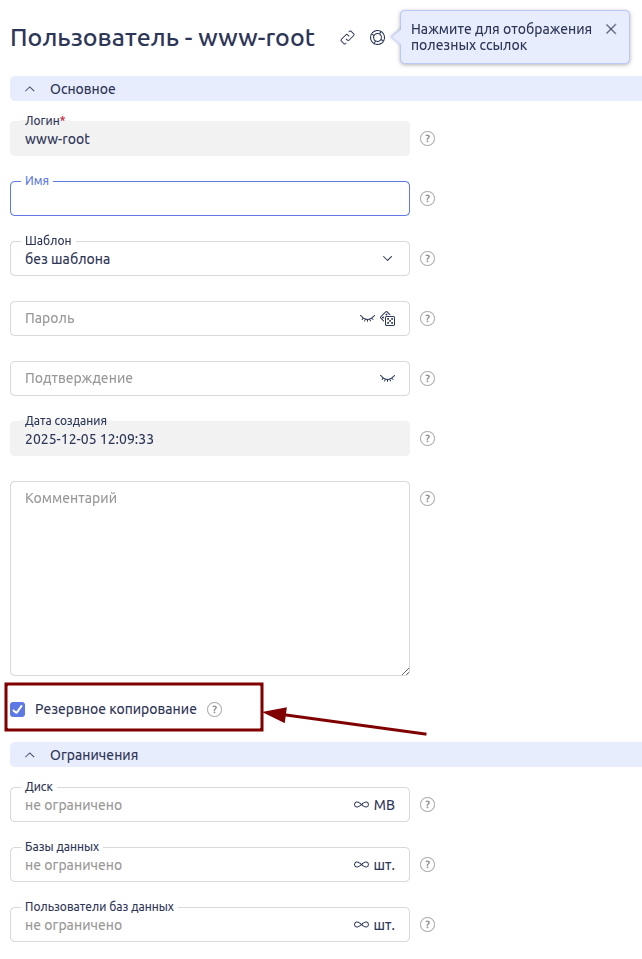Viewport: 642px width, 959px height.
Task: Open the useful links lifebuoy icon
Action: pos(377,38)
